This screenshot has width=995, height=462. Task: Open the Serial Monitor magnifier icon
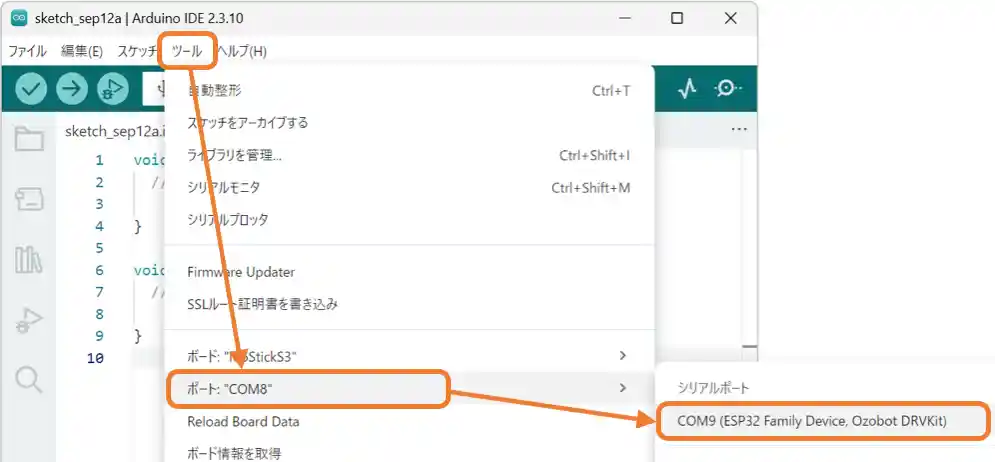(728, 89)
